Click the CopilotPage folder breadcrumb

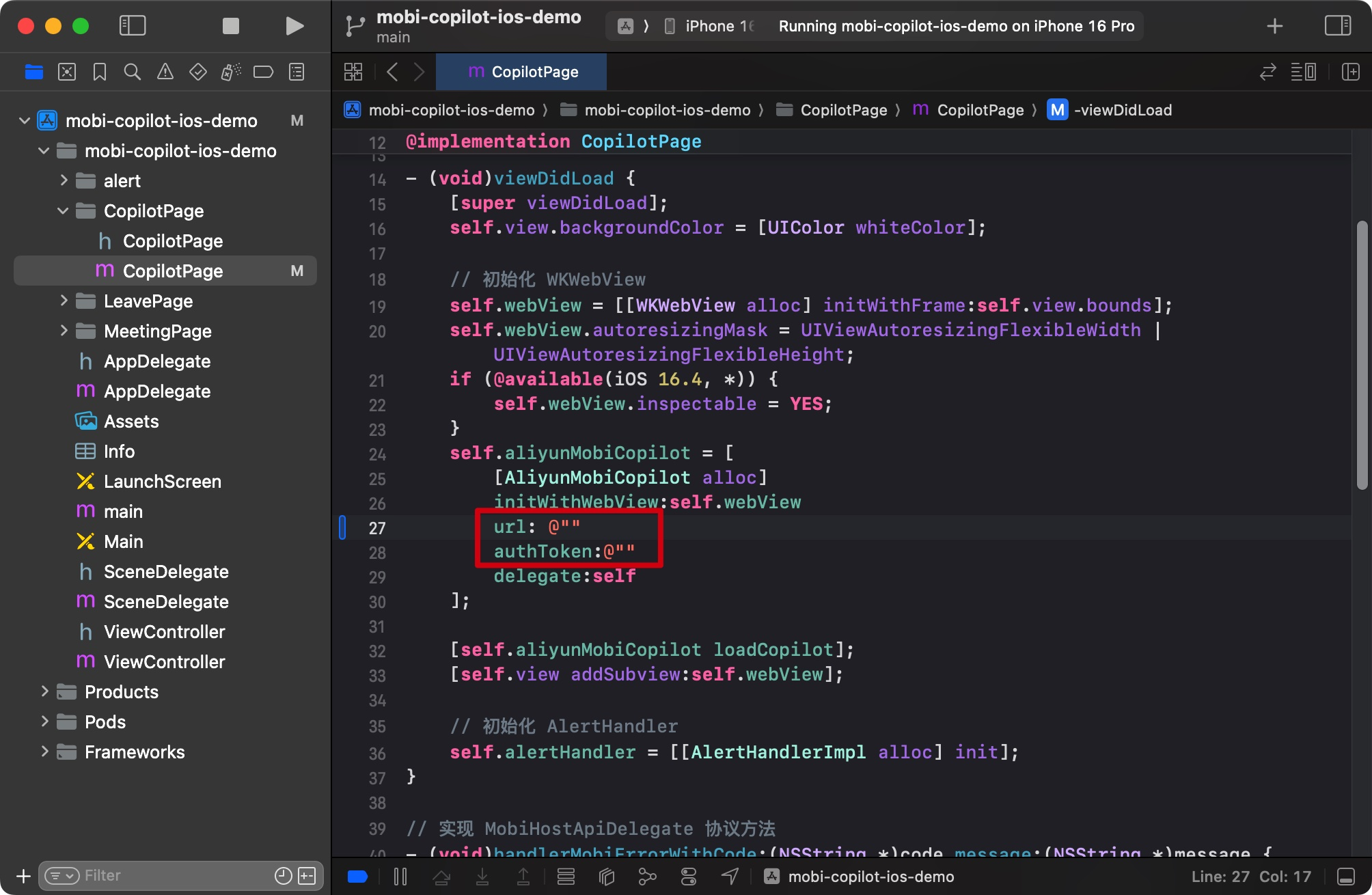click(x=832, y=110)
